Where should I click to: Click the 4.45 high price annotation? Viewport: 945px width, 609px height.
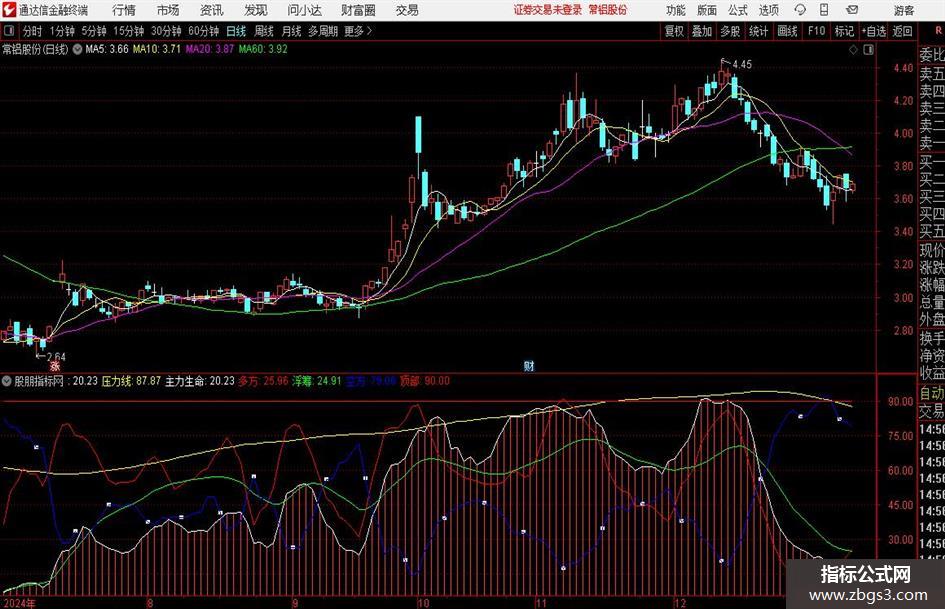742,65
